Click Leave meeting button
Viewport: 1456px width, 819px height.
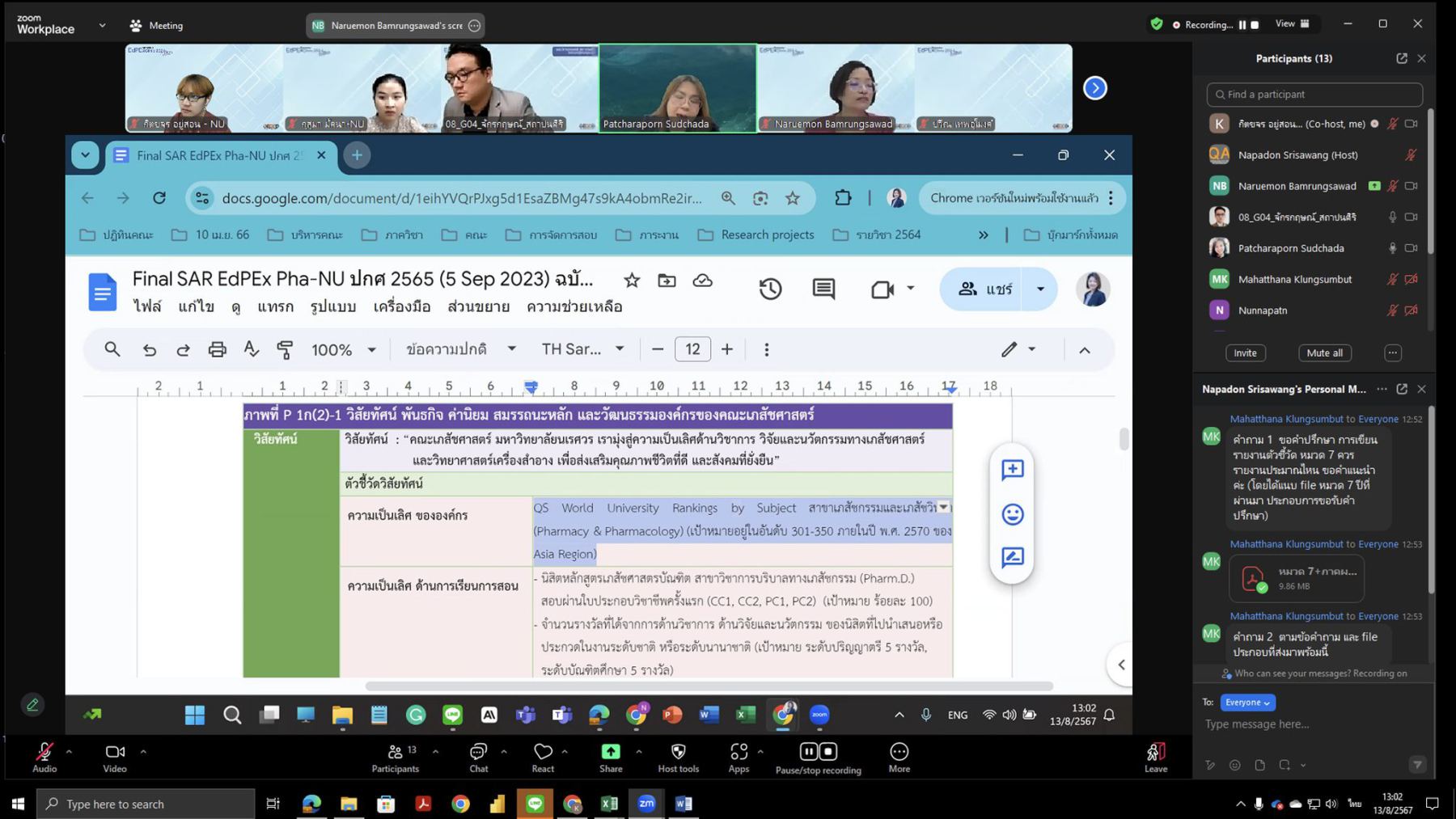tap(1156, 758)
